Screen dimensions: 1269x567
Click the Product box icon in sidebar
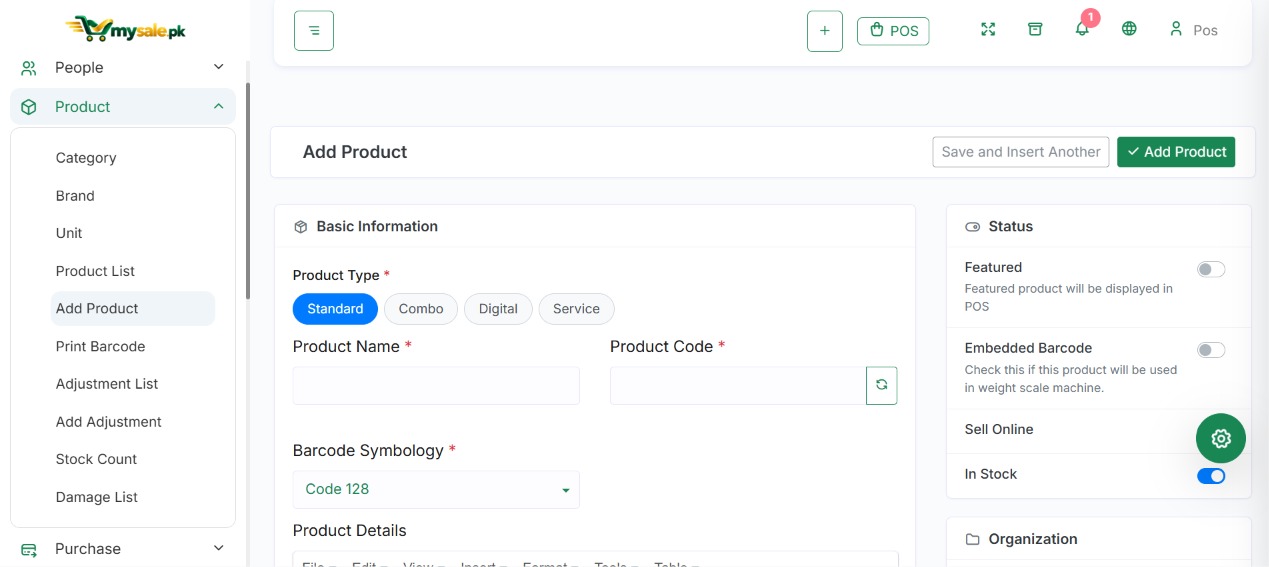point(29,107)
